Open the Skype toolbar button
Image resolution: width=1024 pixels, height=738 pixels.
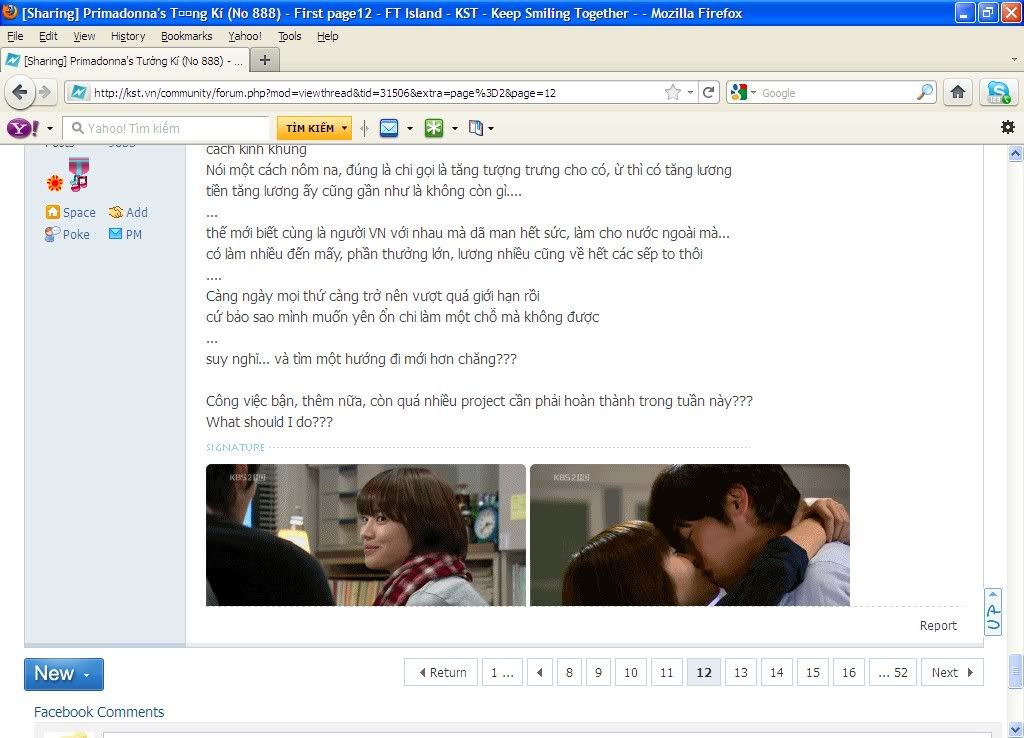999,92
